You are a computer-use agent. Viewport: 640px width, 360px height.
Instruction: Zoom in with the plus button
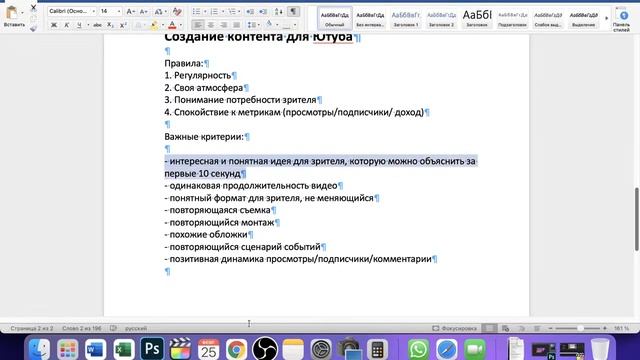(605, 328)
